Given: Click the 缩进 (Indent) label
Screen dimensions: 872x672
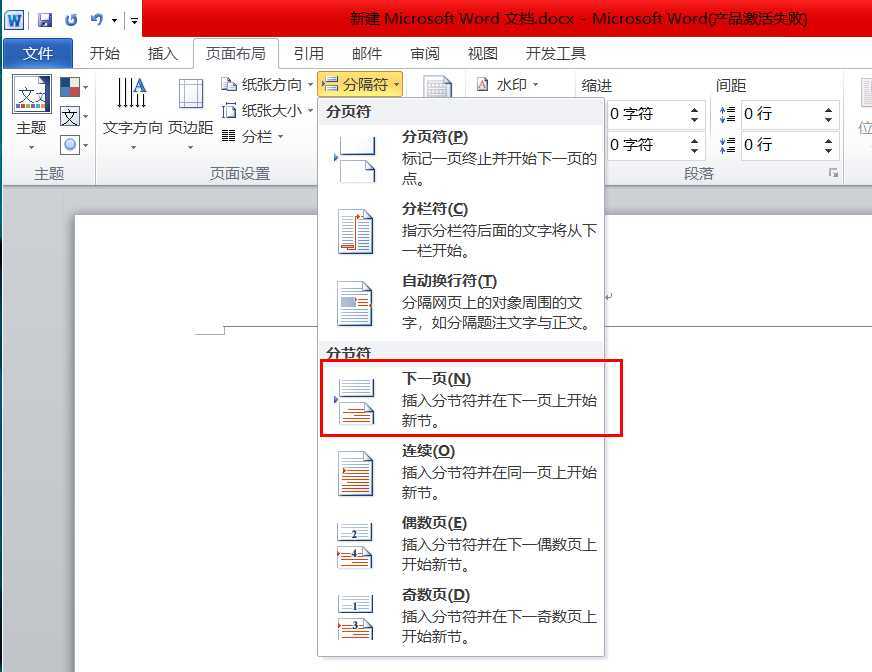Looking at the screenshot, I should point(596,86).
